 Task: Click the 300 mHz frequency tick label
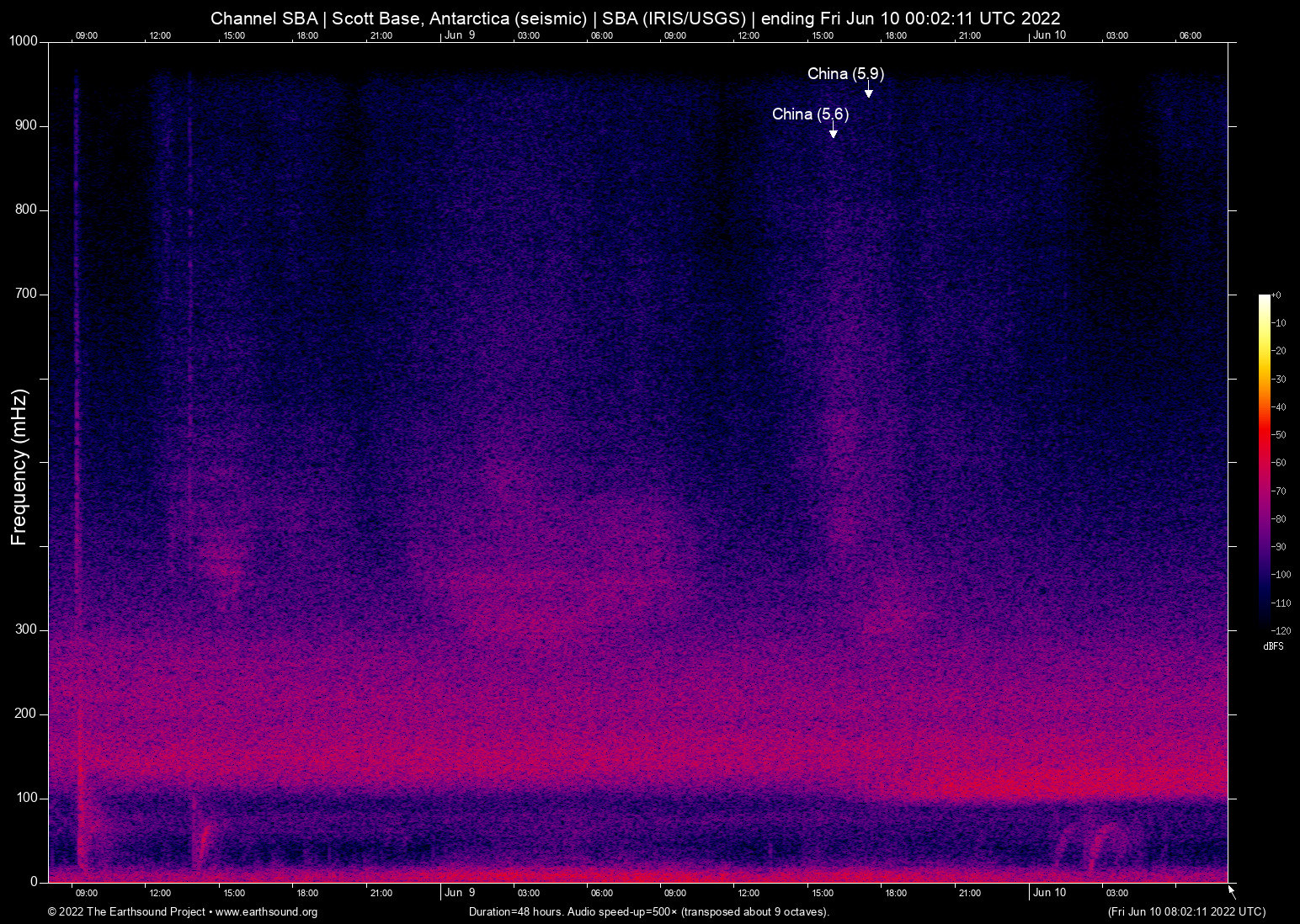point(28,629)
